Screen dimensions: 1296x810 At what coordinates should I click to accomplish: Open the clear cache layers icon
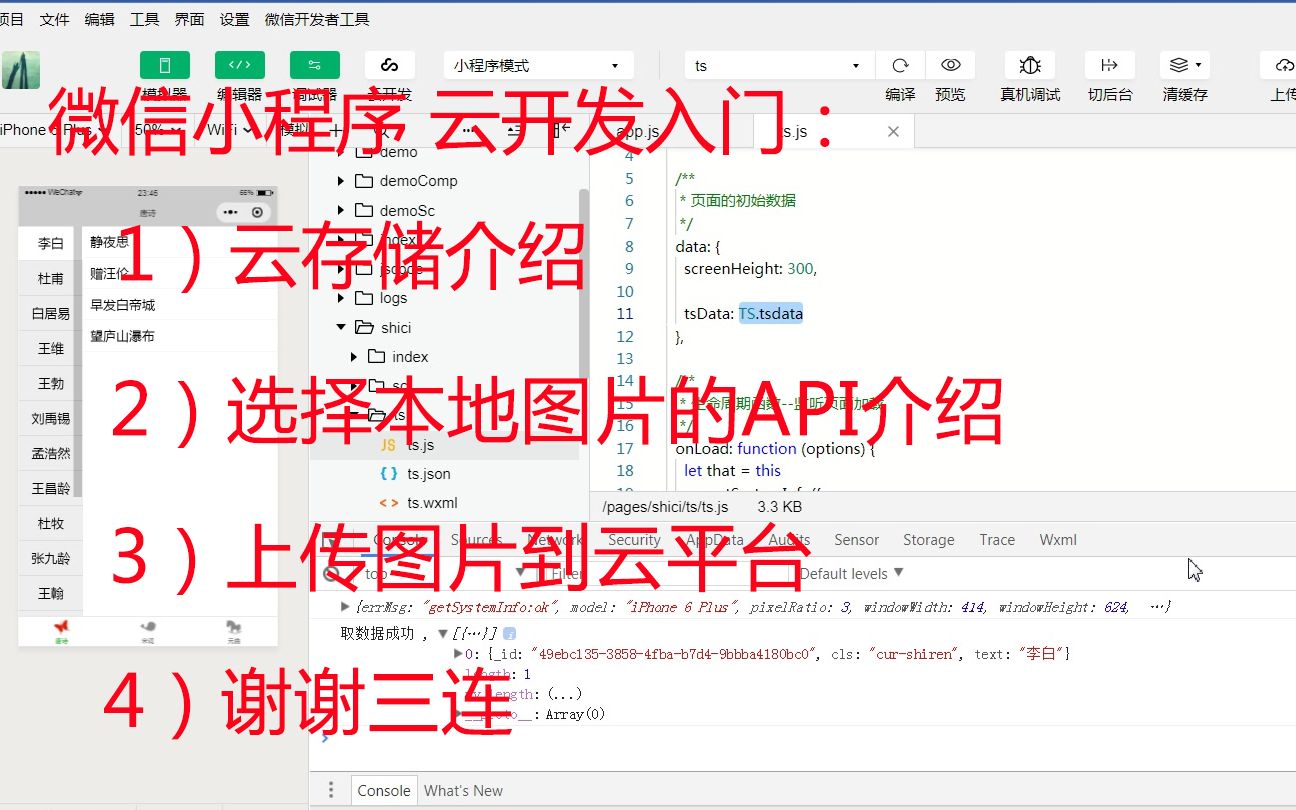[1185, 65]
